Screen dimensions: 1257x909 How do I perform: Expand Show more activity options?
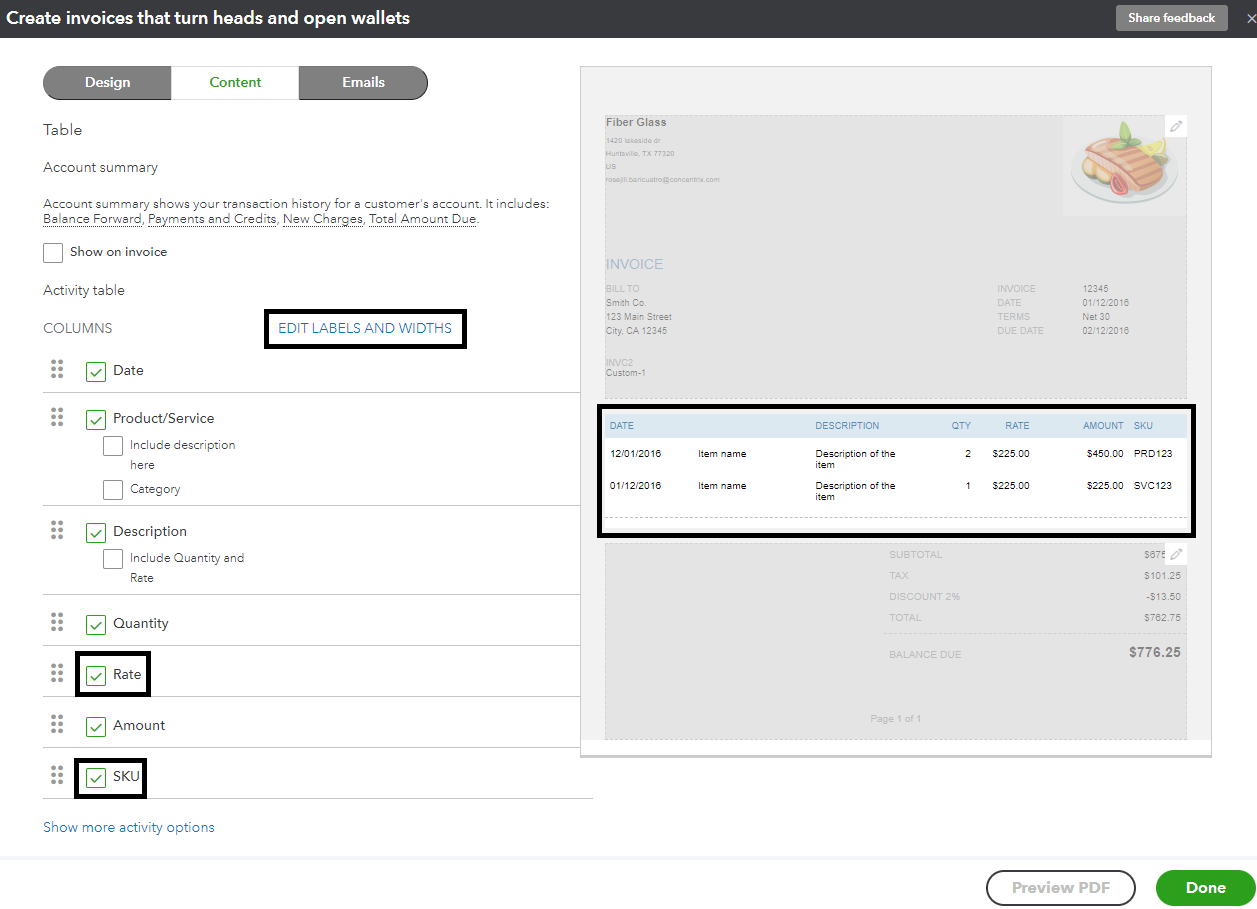click(x=128, y=827)
